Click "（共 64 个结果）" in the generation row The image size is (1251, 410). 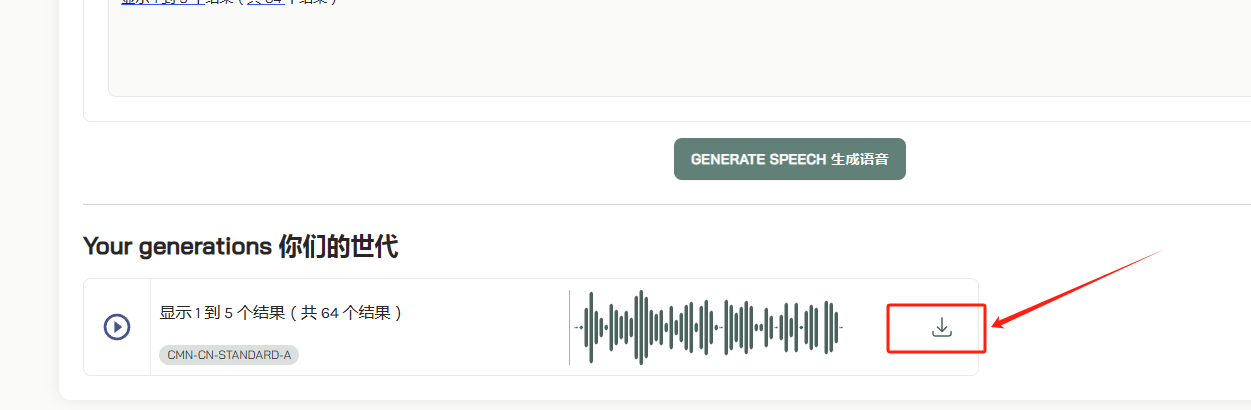pyautogui.click(x=345, y=313)
